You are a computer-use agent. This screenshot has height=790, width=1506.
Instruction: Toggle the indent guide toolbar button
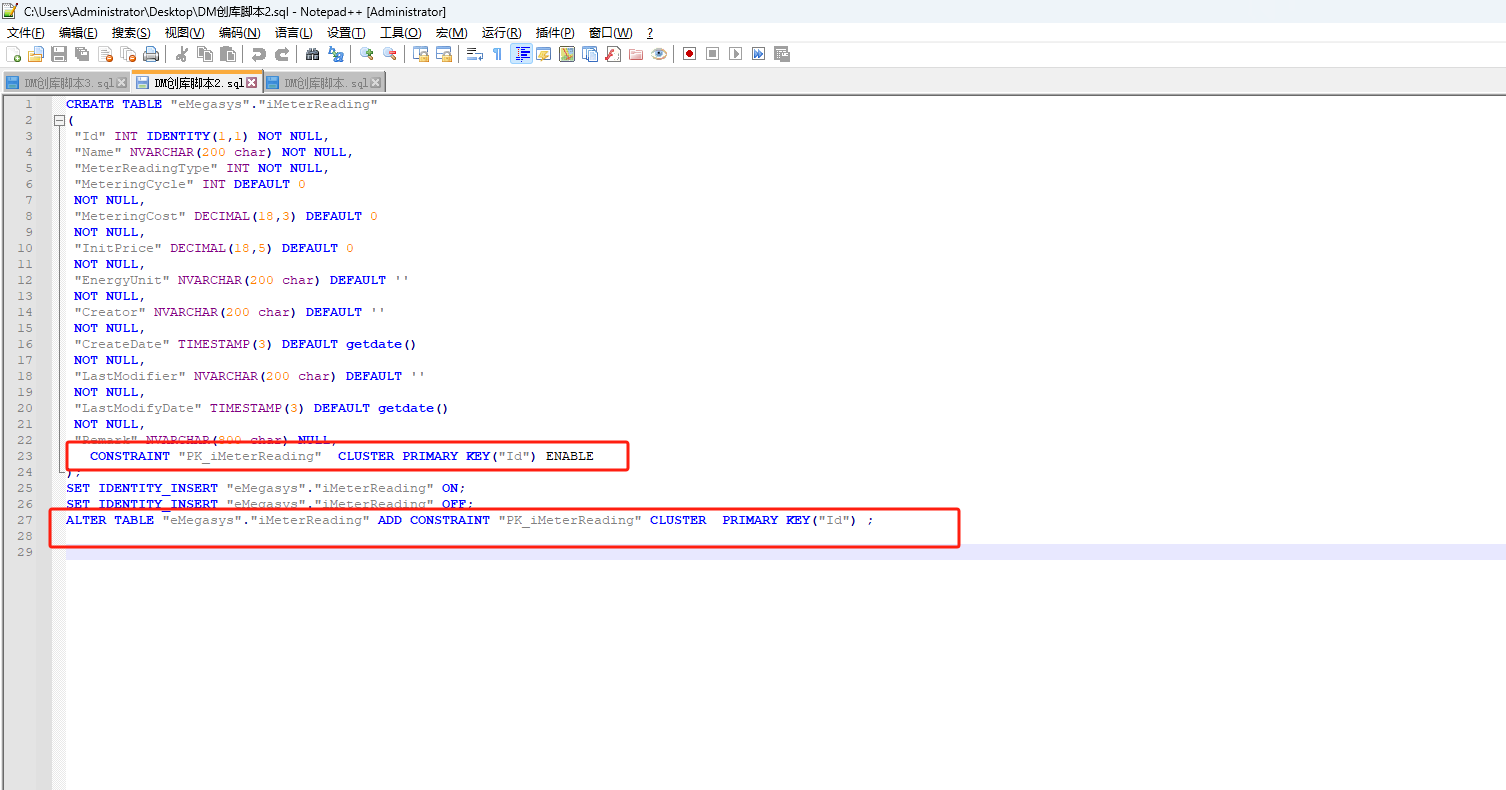pyautogui.click(x=521, y=54)
